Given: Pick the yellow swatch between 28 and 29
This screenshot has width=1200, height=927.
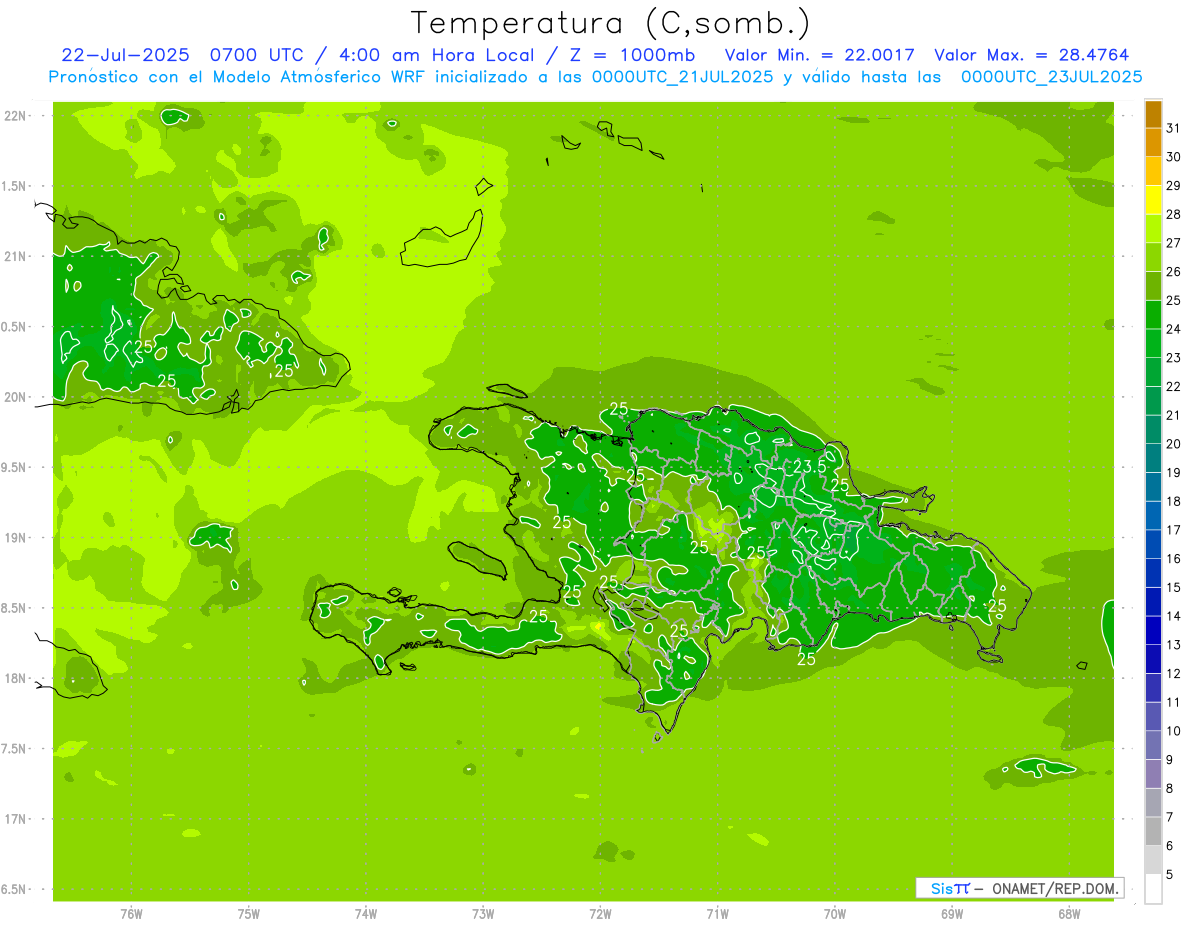Looking at the screenshot, I should click(1153, 200).
